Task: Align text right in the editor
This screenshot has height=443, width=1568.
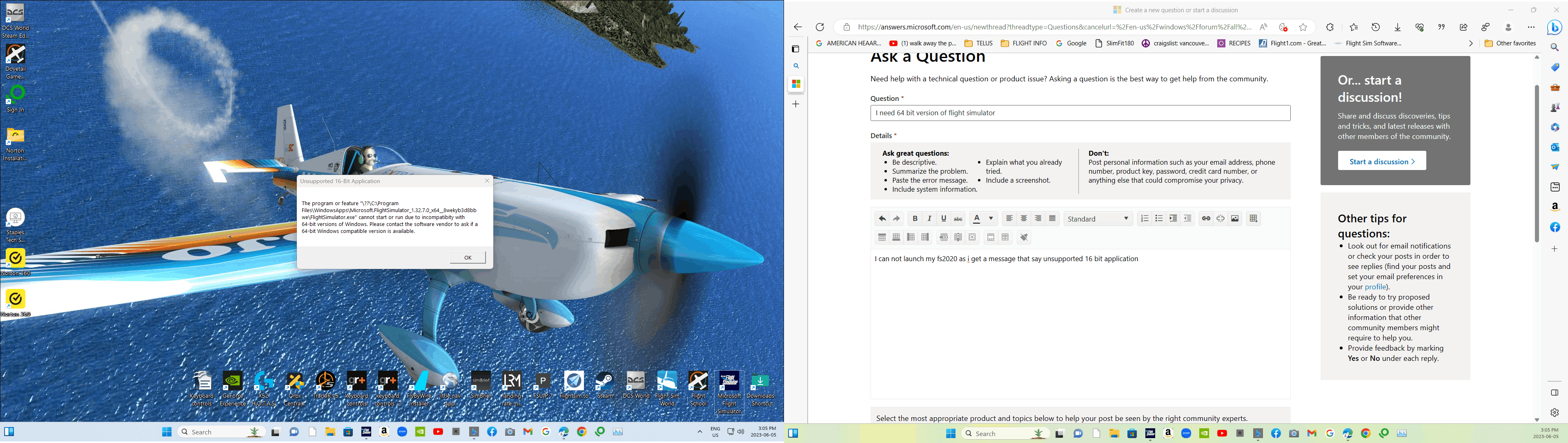Action: (x=1038, y=219)
